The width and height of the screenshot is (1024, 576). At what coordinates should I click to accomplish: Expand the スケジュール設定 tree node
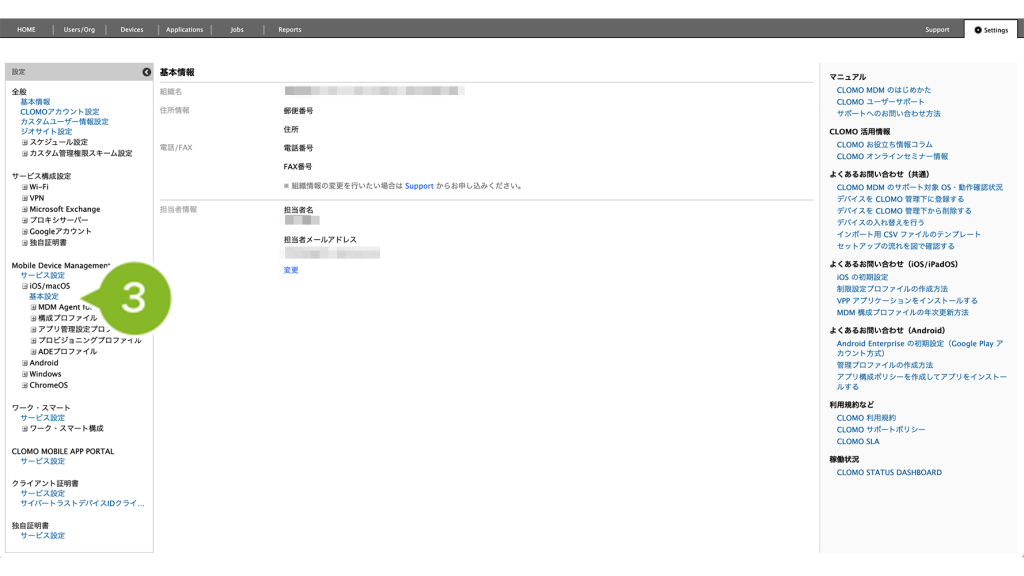[25, 143]
